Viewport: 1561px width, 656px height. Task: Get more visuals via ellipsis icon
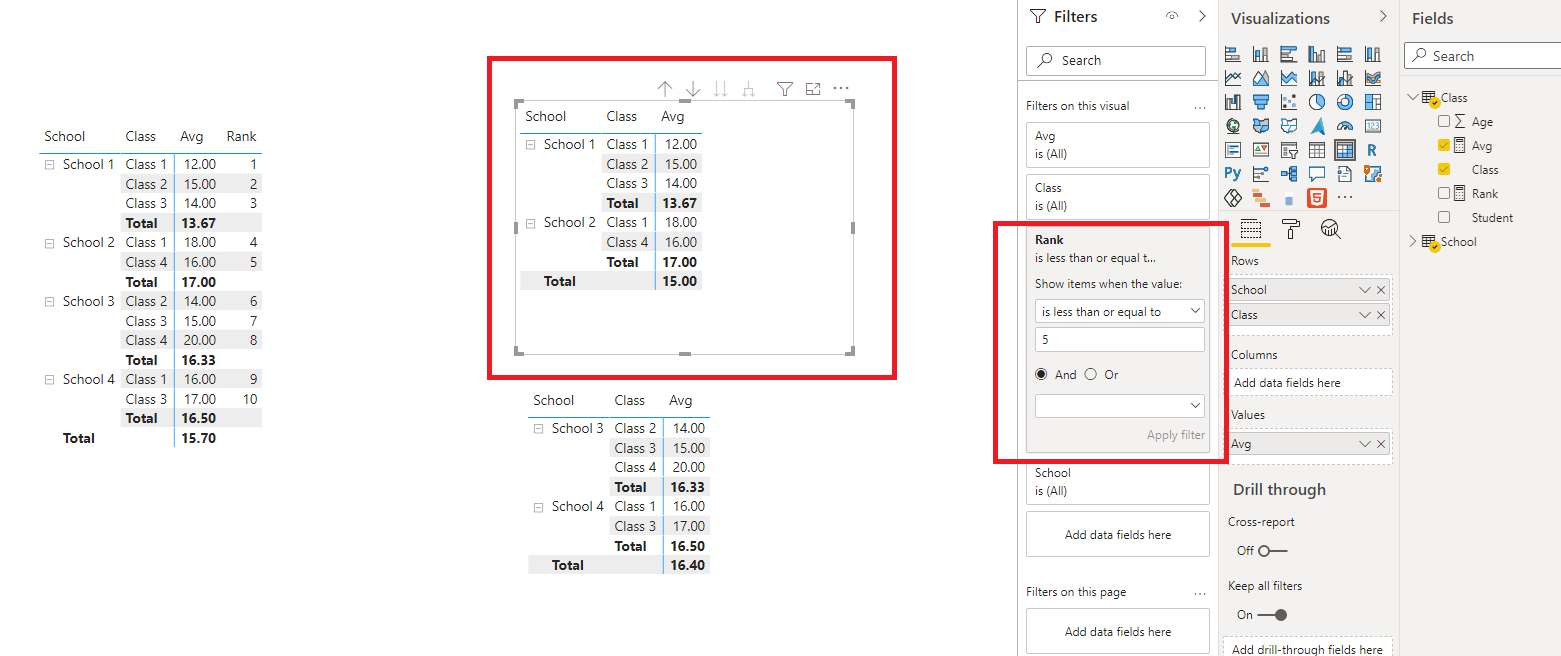1345,197
